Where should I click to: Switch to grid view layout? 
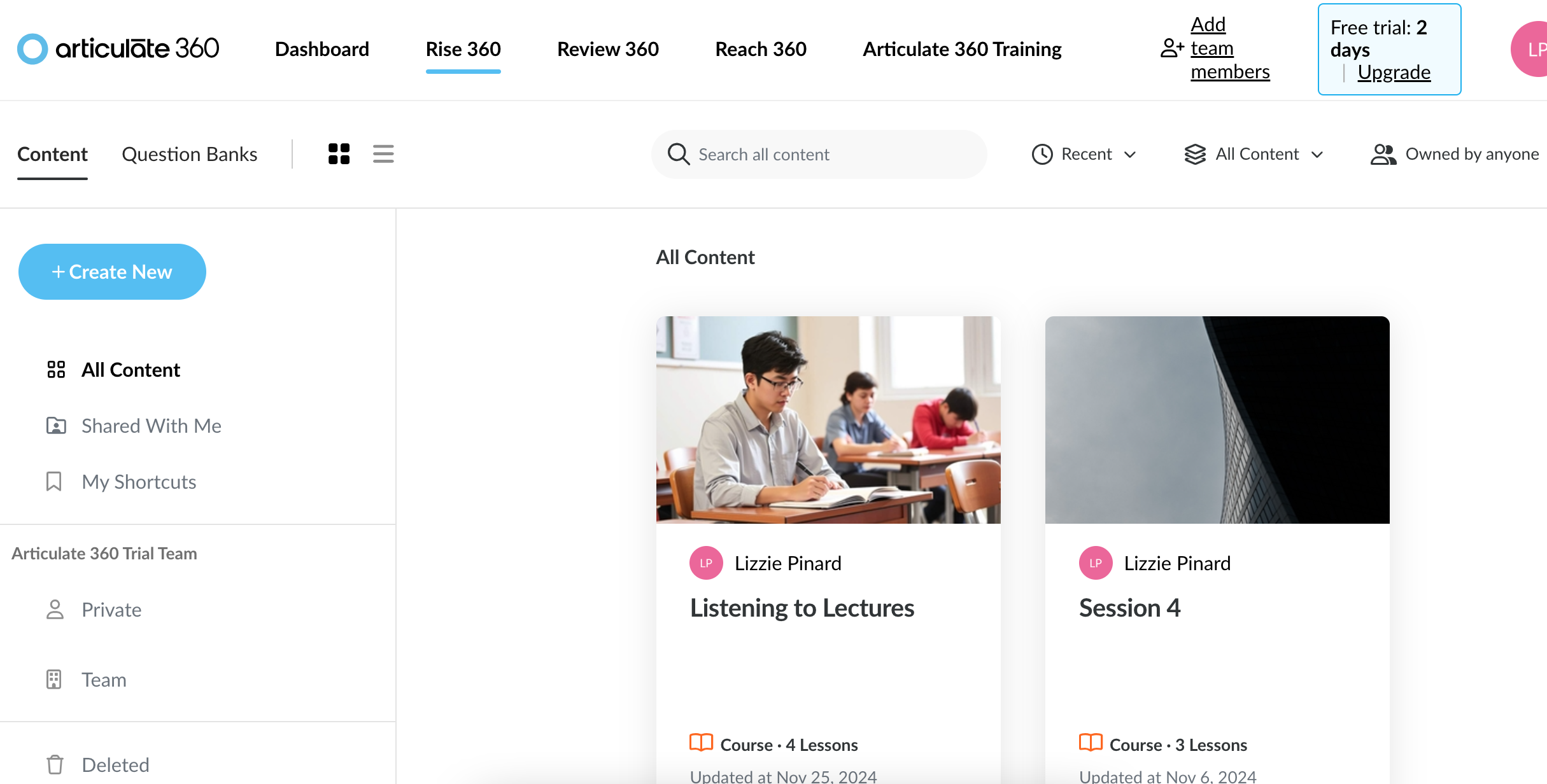[339, 154]
